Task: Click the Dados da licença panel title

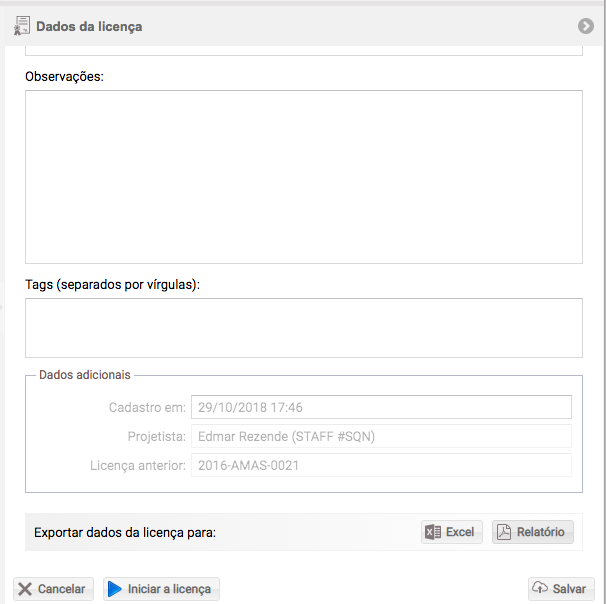Action: coord(89,26)
